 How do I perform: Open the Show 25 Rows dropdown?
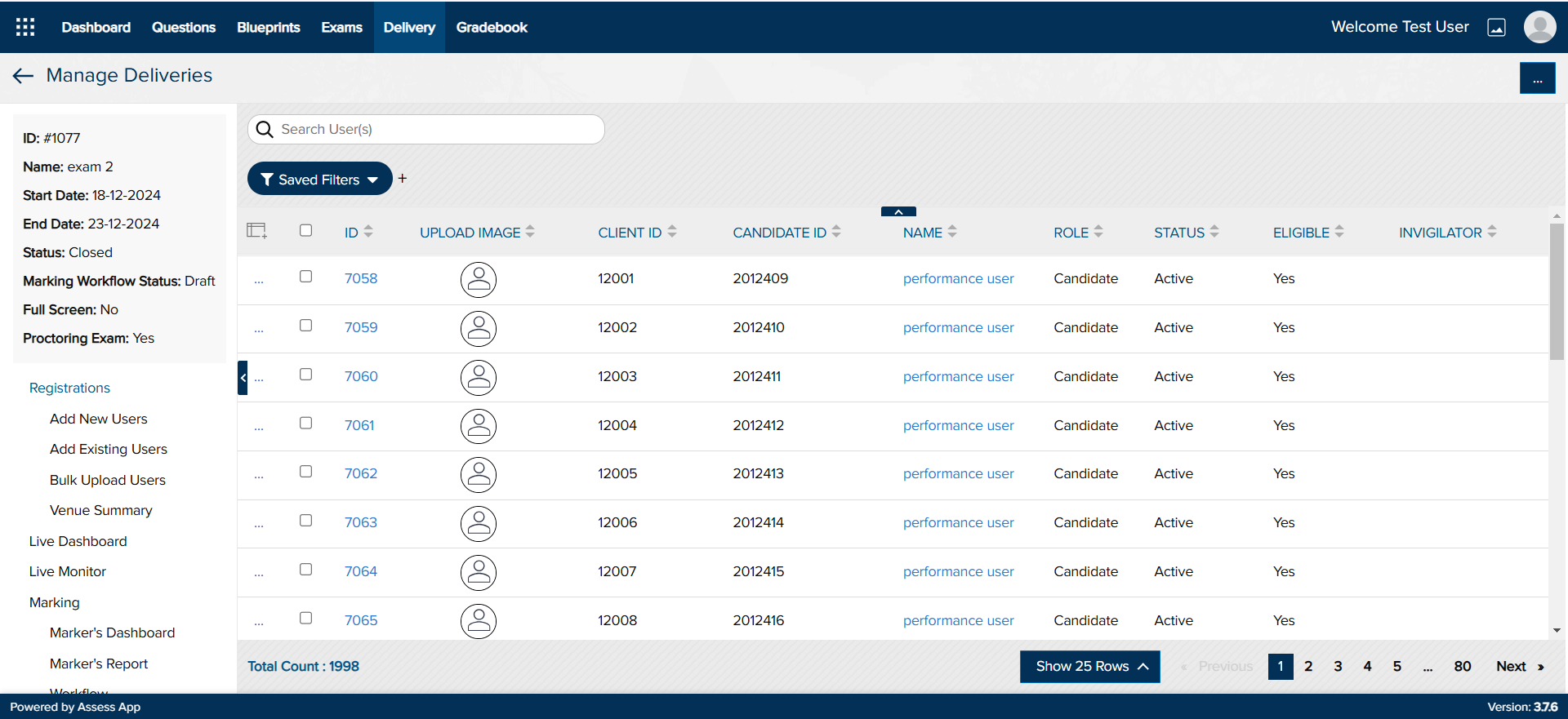[x=1089, y=667]
